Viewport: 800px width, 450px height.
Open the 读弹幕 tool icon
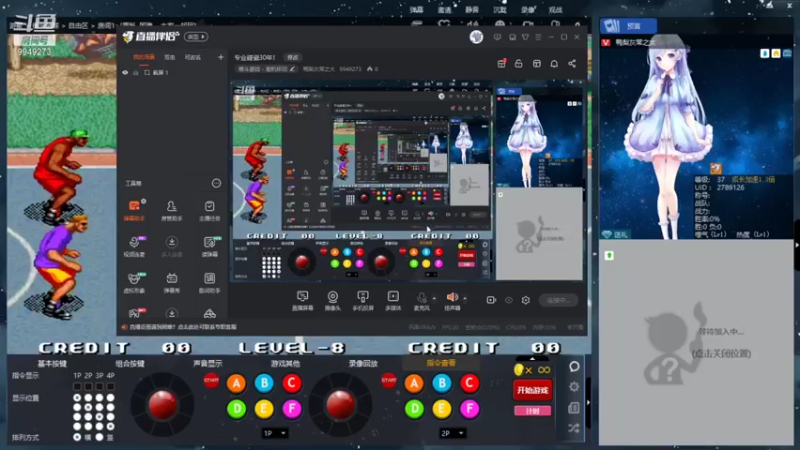209,246
